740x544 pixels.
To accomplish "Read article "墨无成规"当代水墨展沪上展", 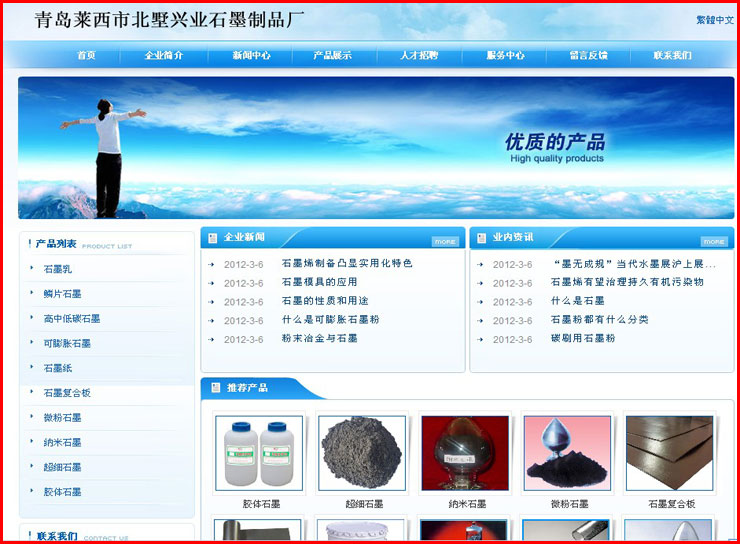I will [x=634, y=264].
